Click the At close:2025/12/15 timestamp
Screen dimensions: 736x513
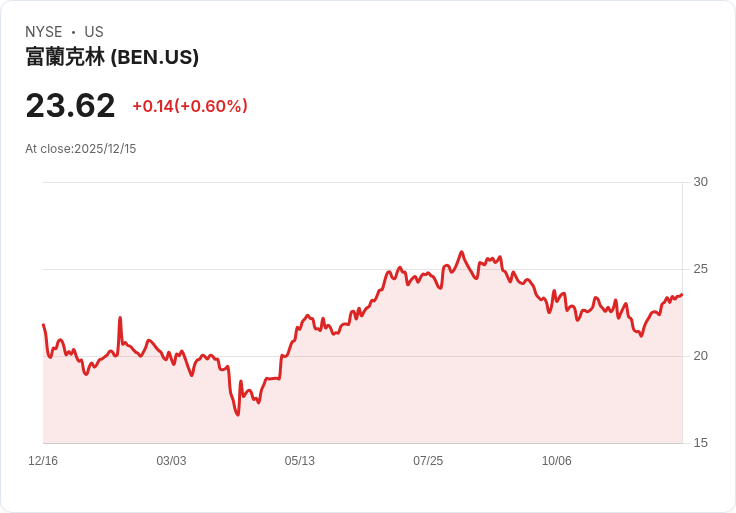pyautogui.click(x=81, y=149)
